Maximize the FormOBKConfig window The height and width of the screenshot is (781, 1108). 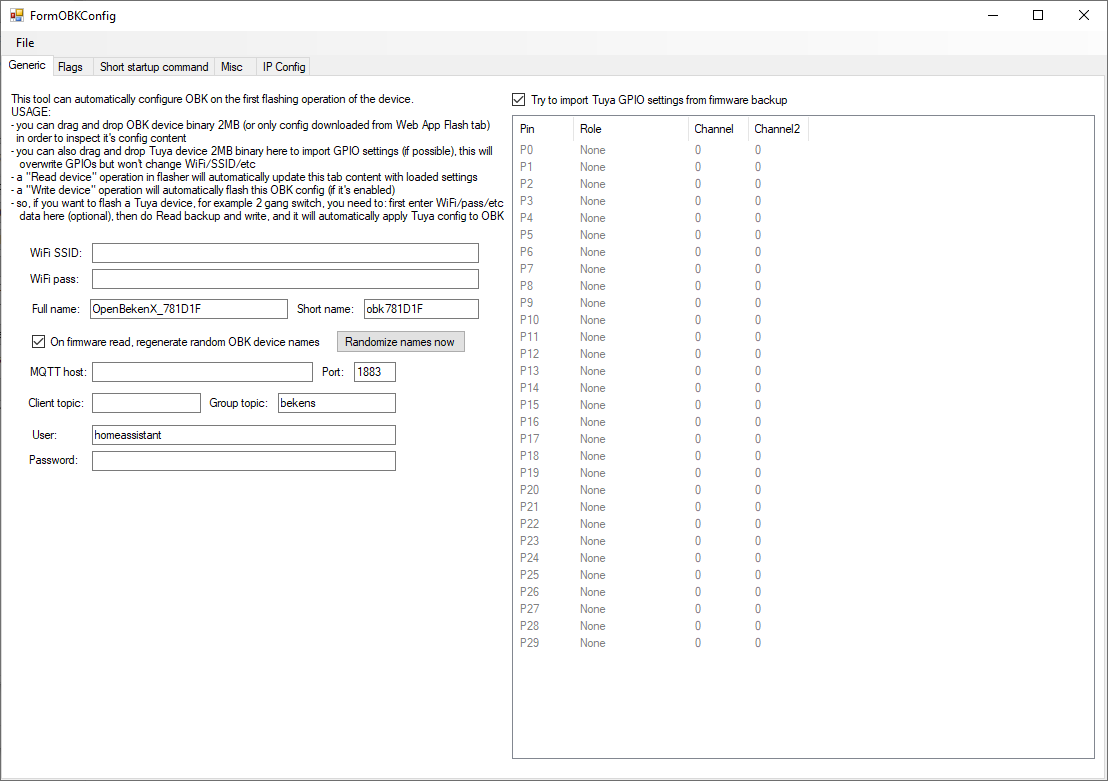pos(1038,15)
